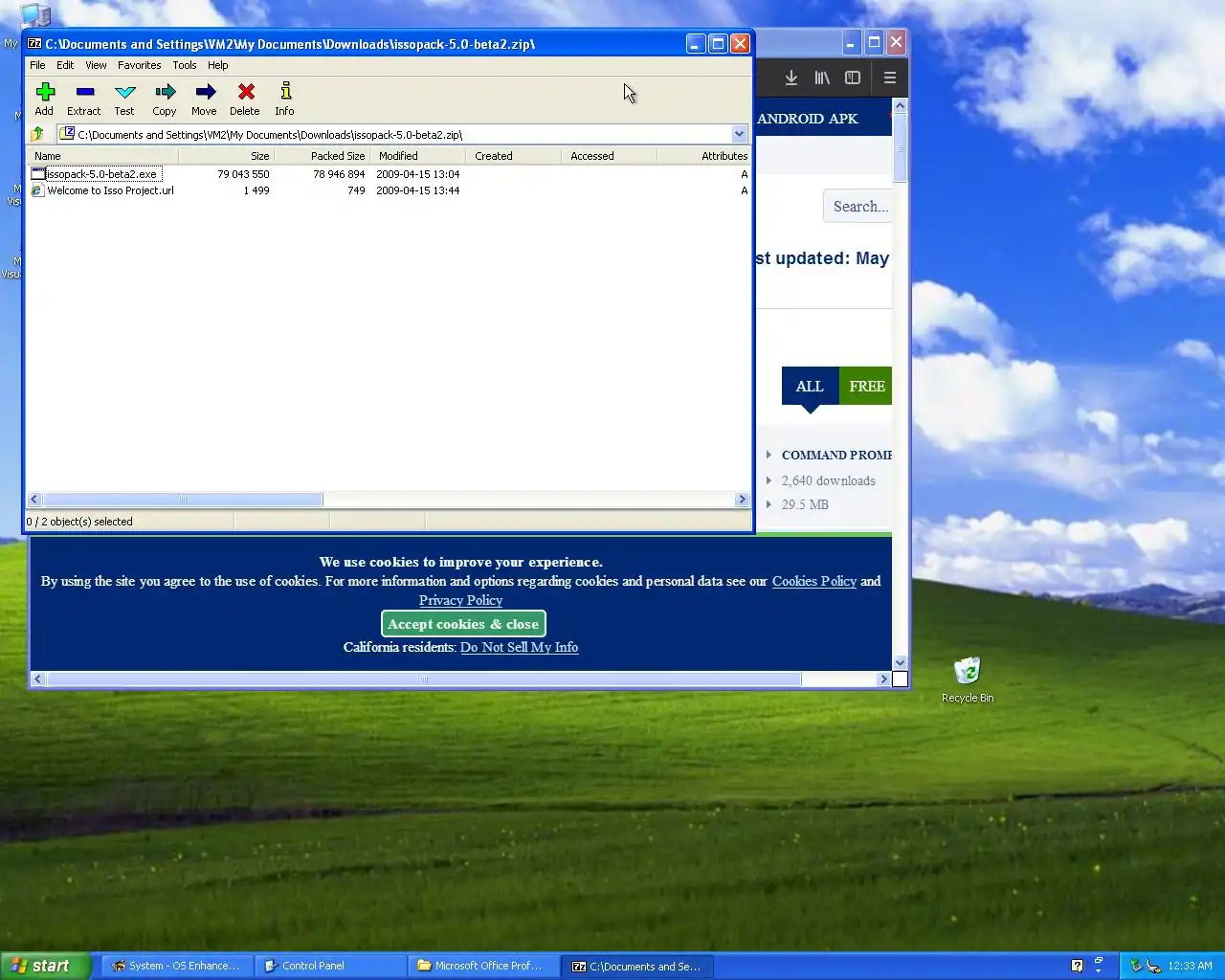Select the FREE tab on webpage
Screen dimensions: 1225x980
(866, 386)
